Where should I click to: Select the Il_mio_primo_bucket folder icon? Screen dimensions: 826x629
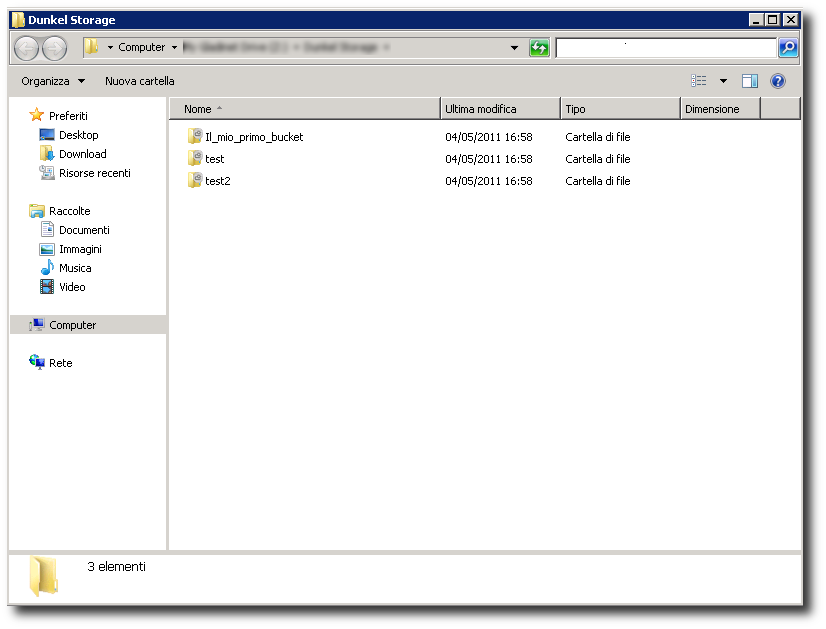[194, 136]
